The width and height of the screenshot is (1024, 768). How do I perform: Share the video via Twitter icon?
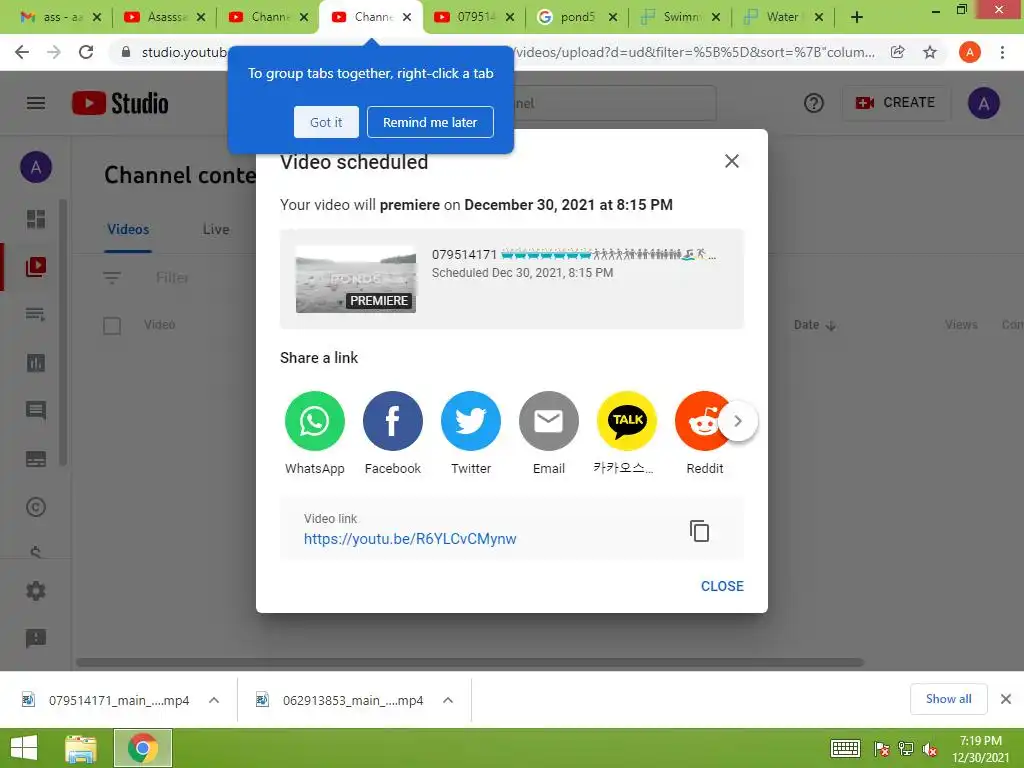click(471, 421)
